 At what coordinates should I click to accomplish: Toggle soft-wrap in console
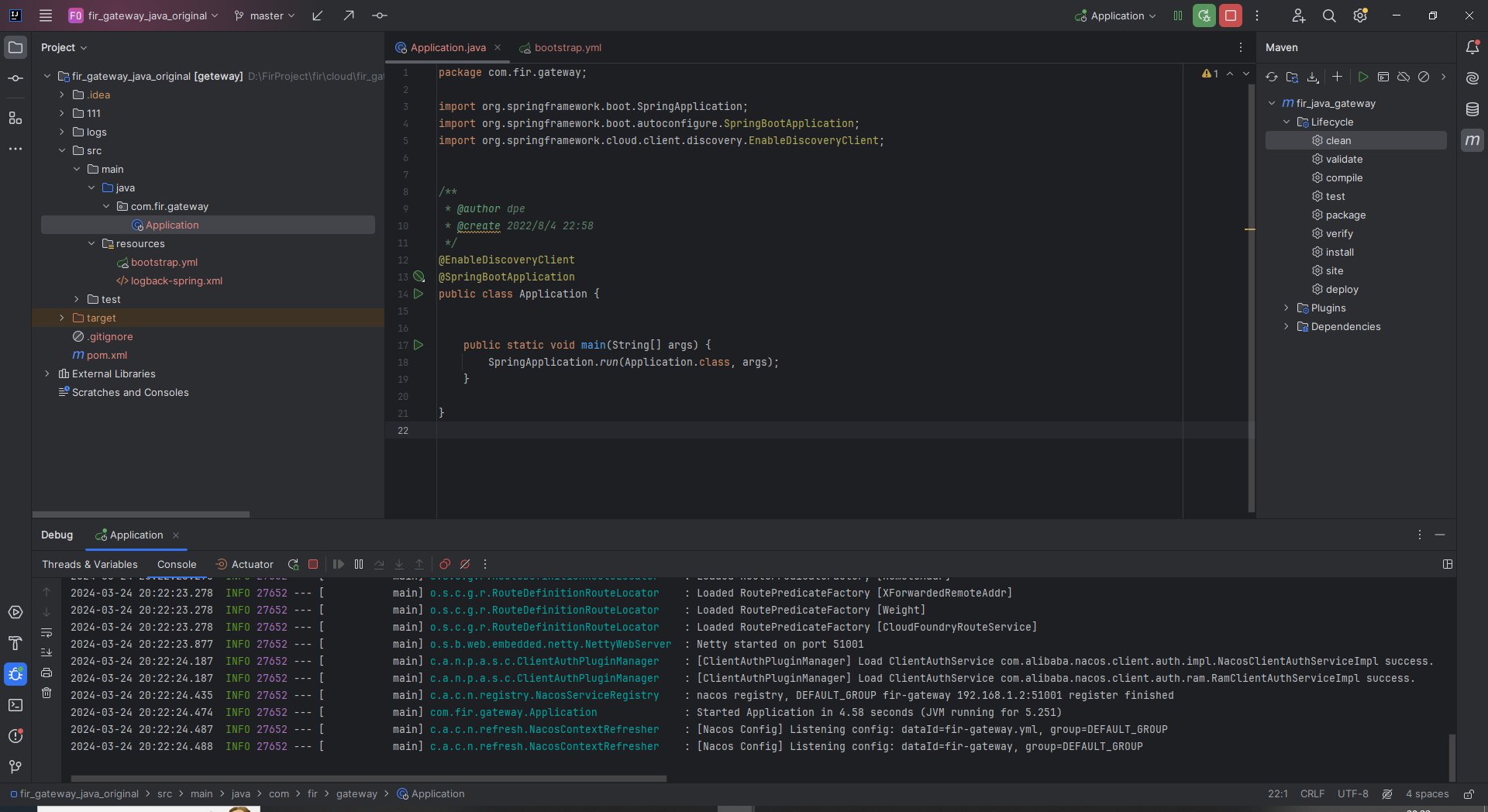coord(46,632)
